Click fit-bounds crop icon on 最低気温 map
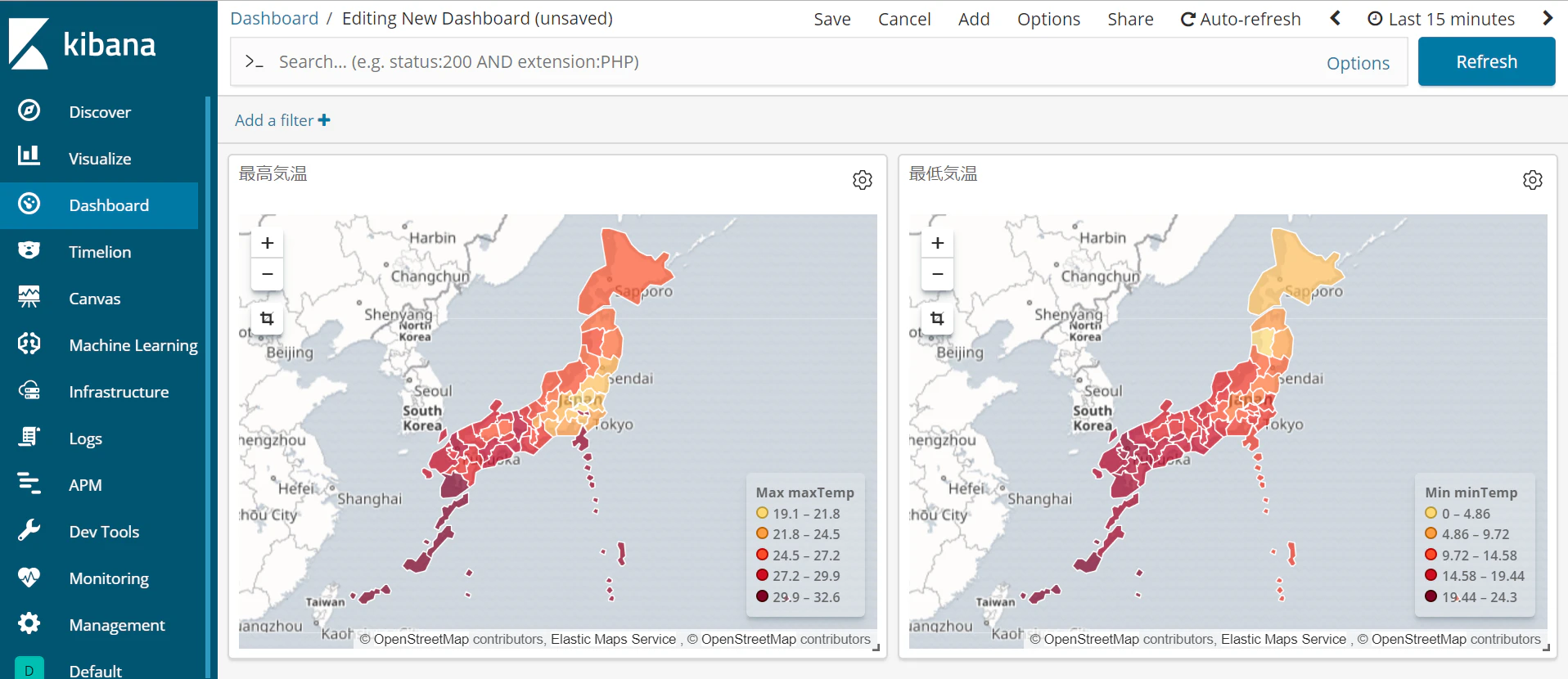Screen dimensions: 1568x679 pos(938,318)
